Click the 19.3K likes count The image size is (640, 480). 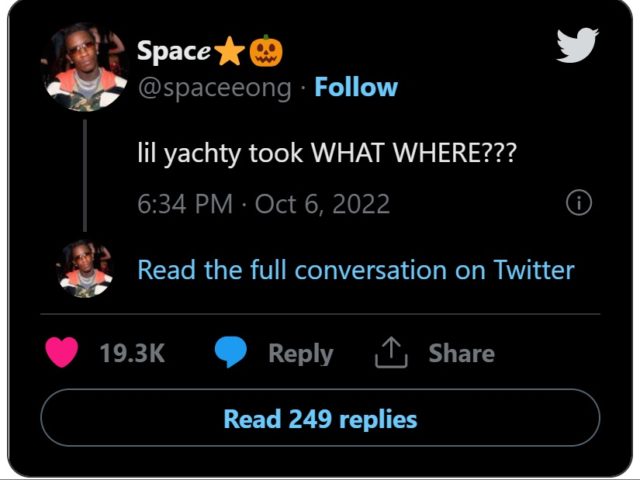click(x=132, y=353)
